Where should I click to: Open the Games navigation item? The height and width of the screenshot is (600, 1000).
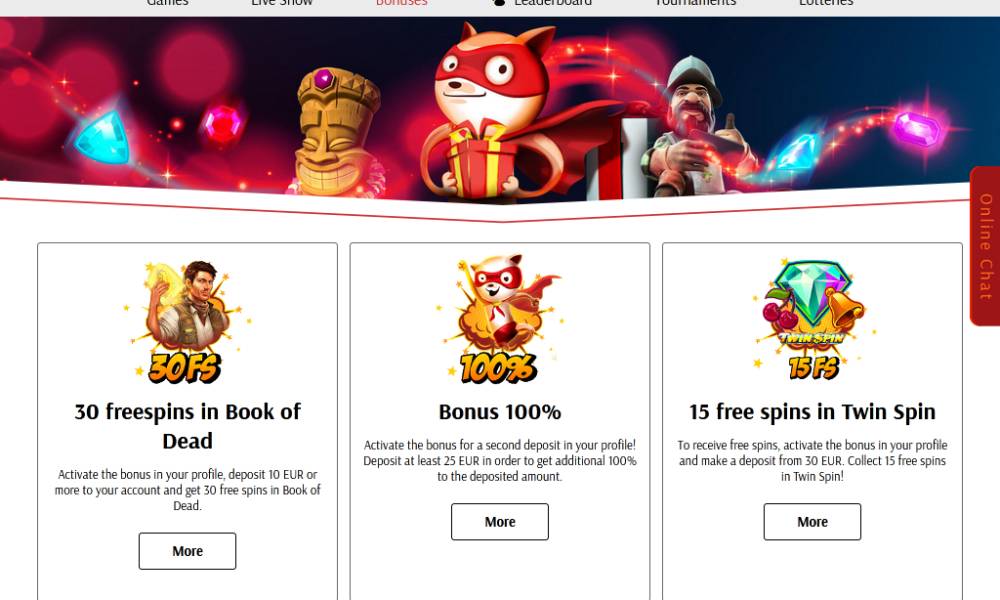167,3
